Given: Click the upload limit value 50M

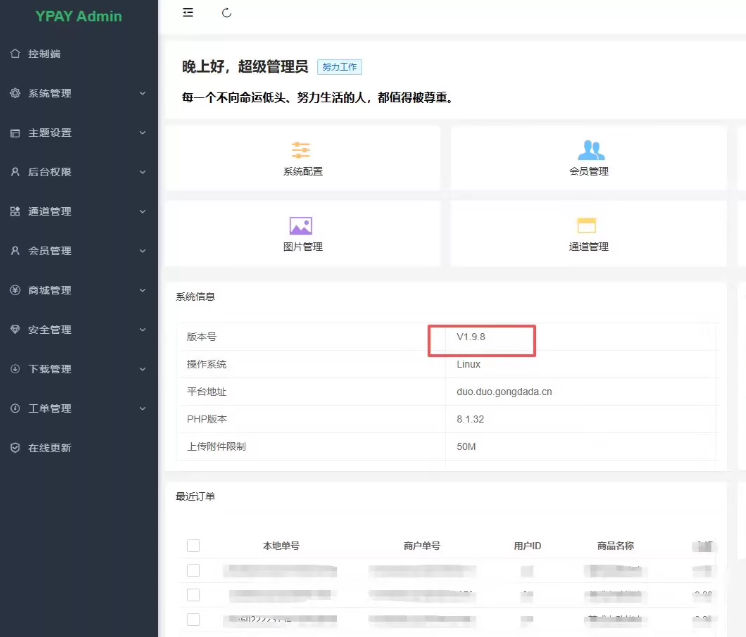Looking at the screenshot, I should coord(466,447).
